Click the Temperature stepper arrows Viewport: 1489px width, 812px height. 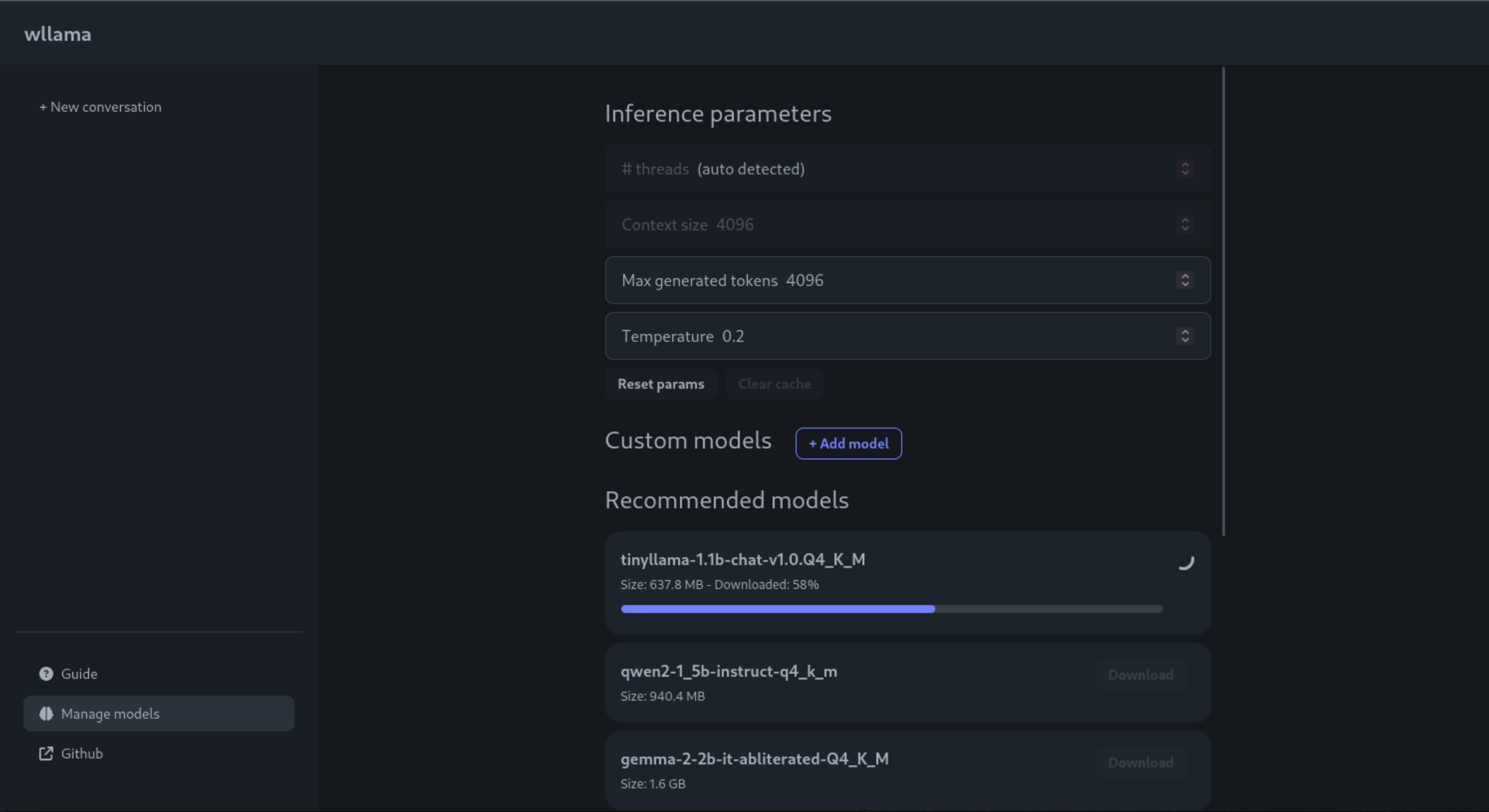tap(1185, 336)
